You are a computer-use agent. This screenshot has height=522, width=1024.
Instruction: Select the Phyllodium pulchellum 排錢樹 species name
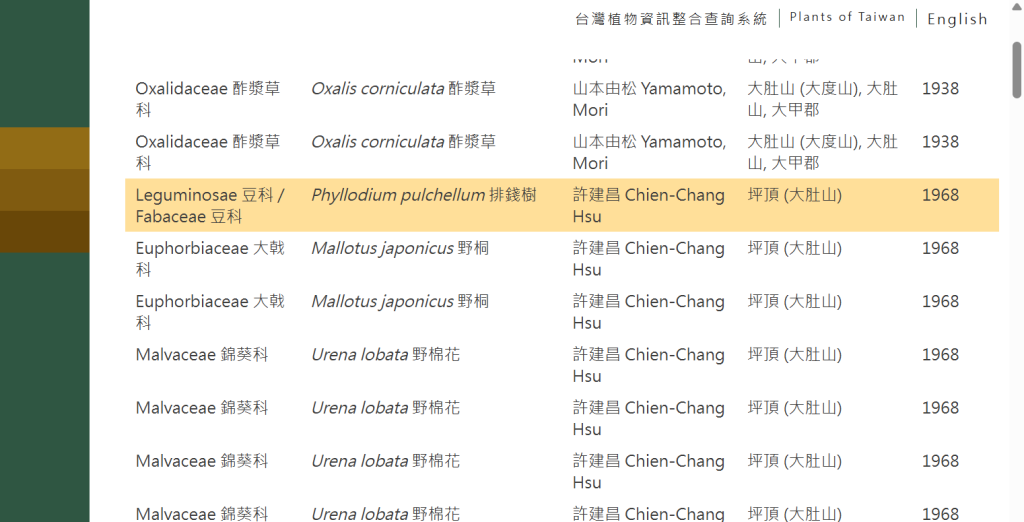pyautogui.click(x=423, y=195)
